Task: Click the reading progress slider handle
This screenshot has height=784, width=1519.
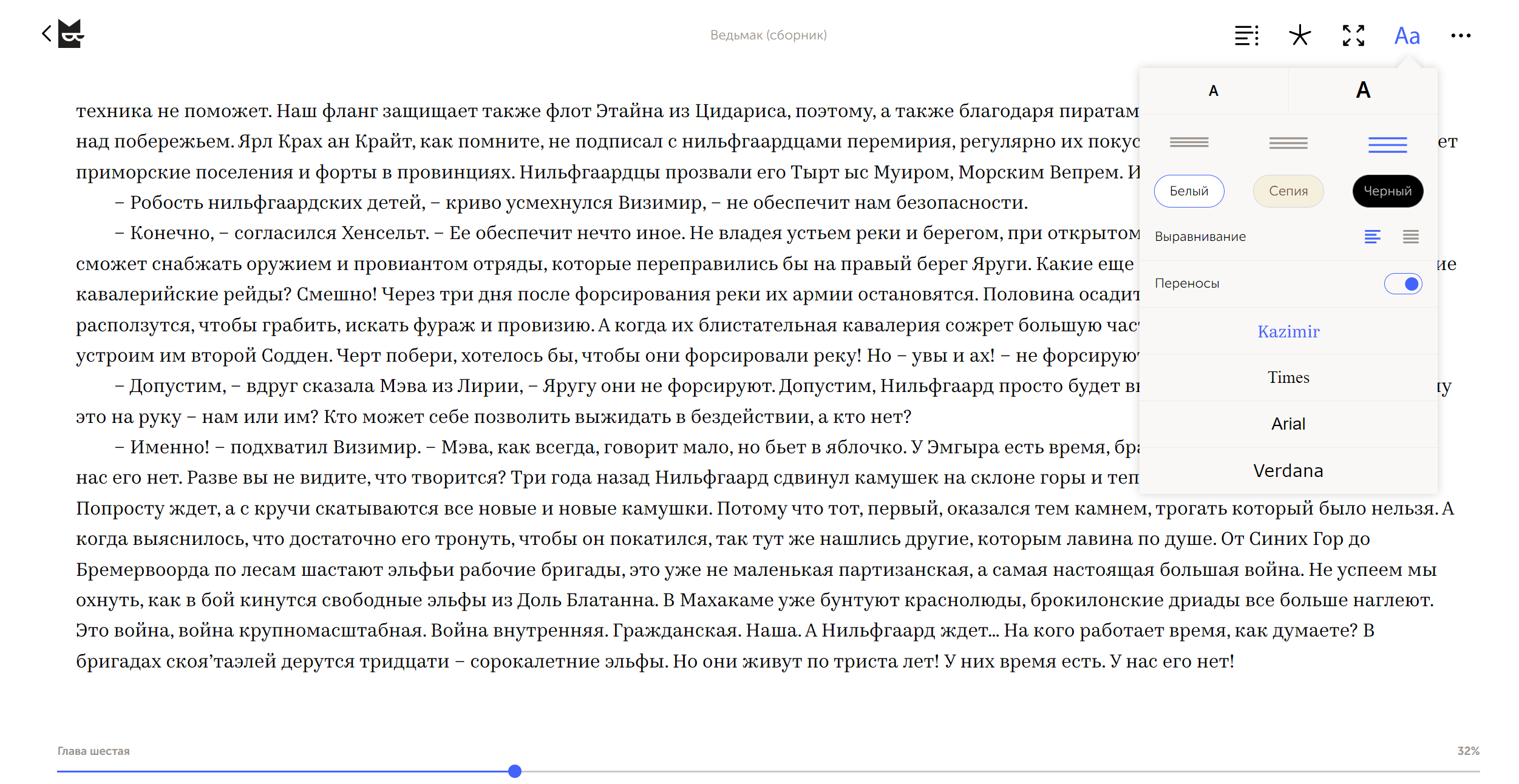Action: (x=515, y=771)
